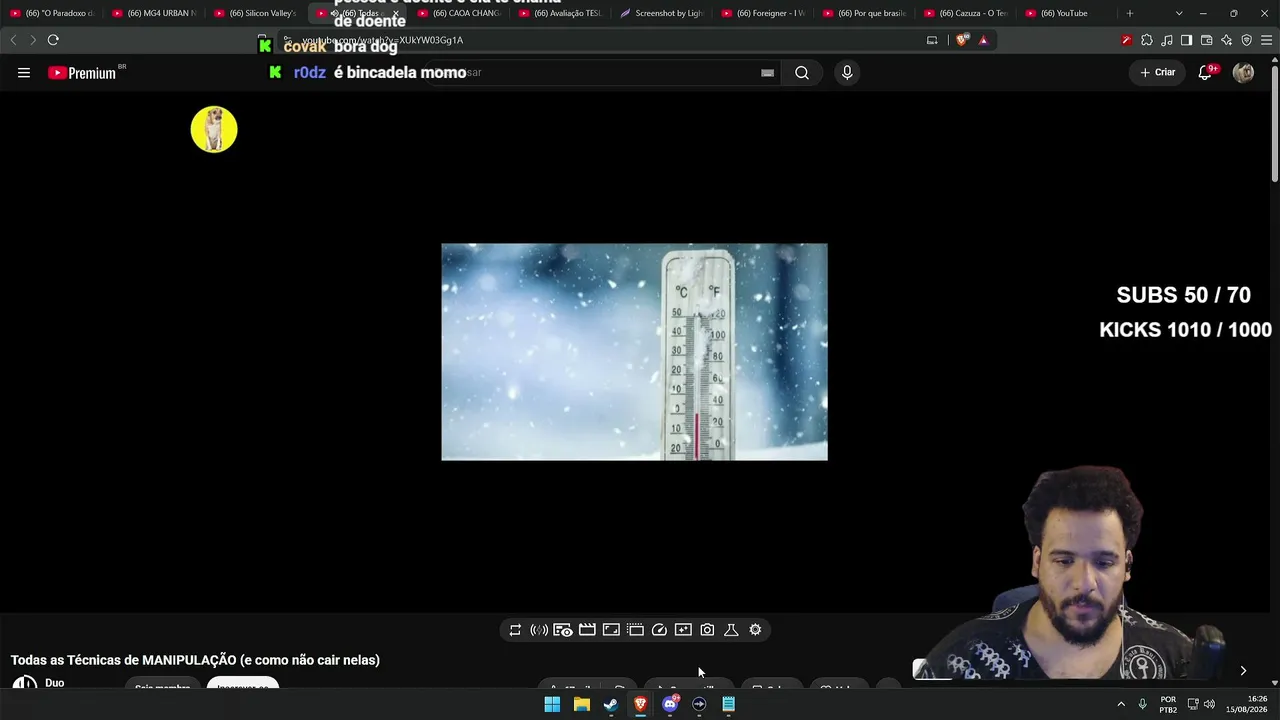The height and width of the screenshot is (720, 1280).
Task: Toggle the eye visibility icon in player toolbar
Action: (x=563, y=630)
